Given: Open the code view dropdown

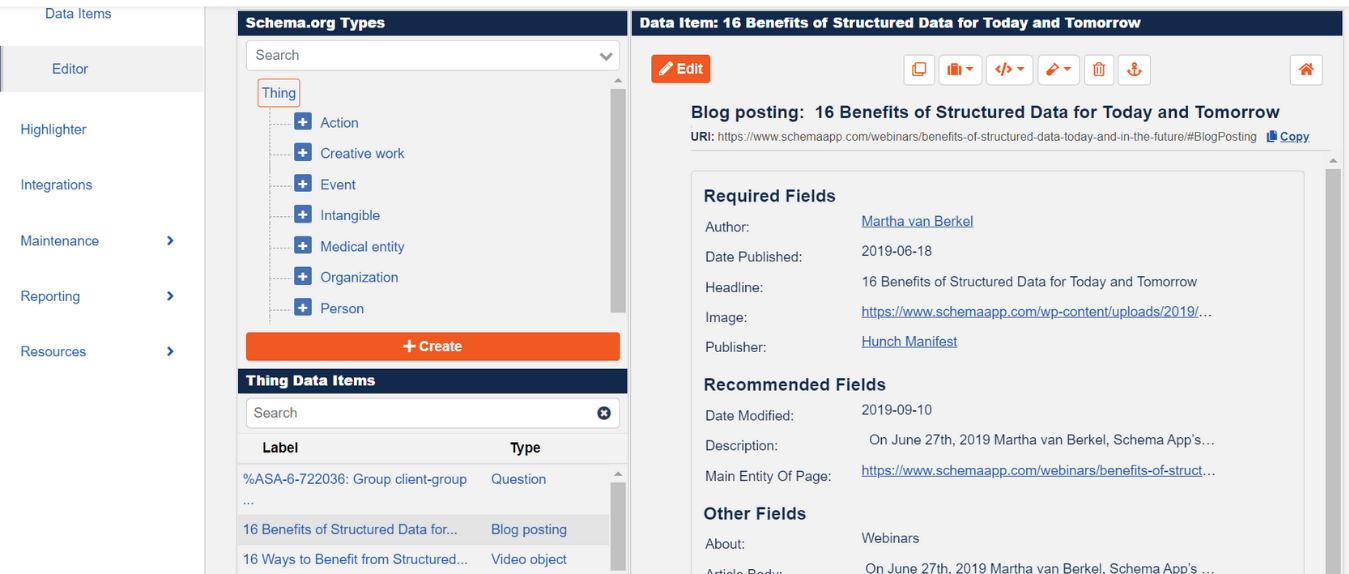Looking at the screenshot, I should 1008,69.
